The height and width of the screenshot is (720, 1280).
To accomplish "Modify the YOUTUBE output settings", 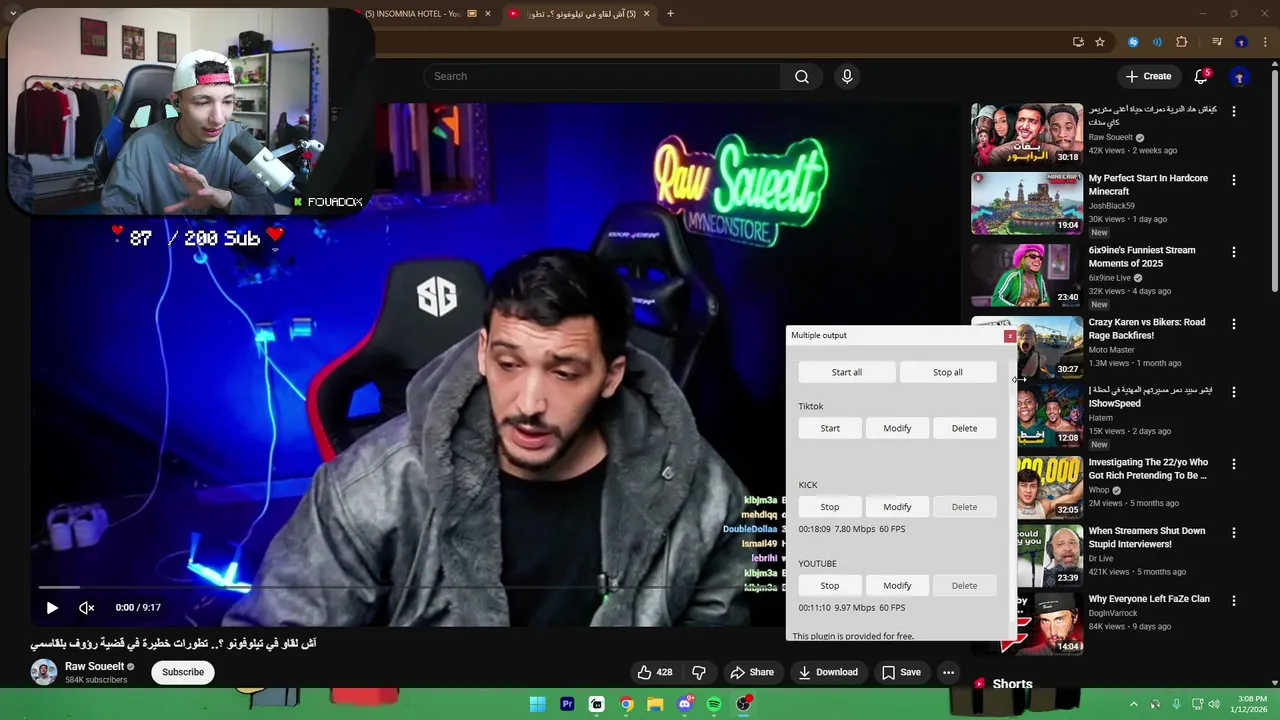I will coord(897,586).
